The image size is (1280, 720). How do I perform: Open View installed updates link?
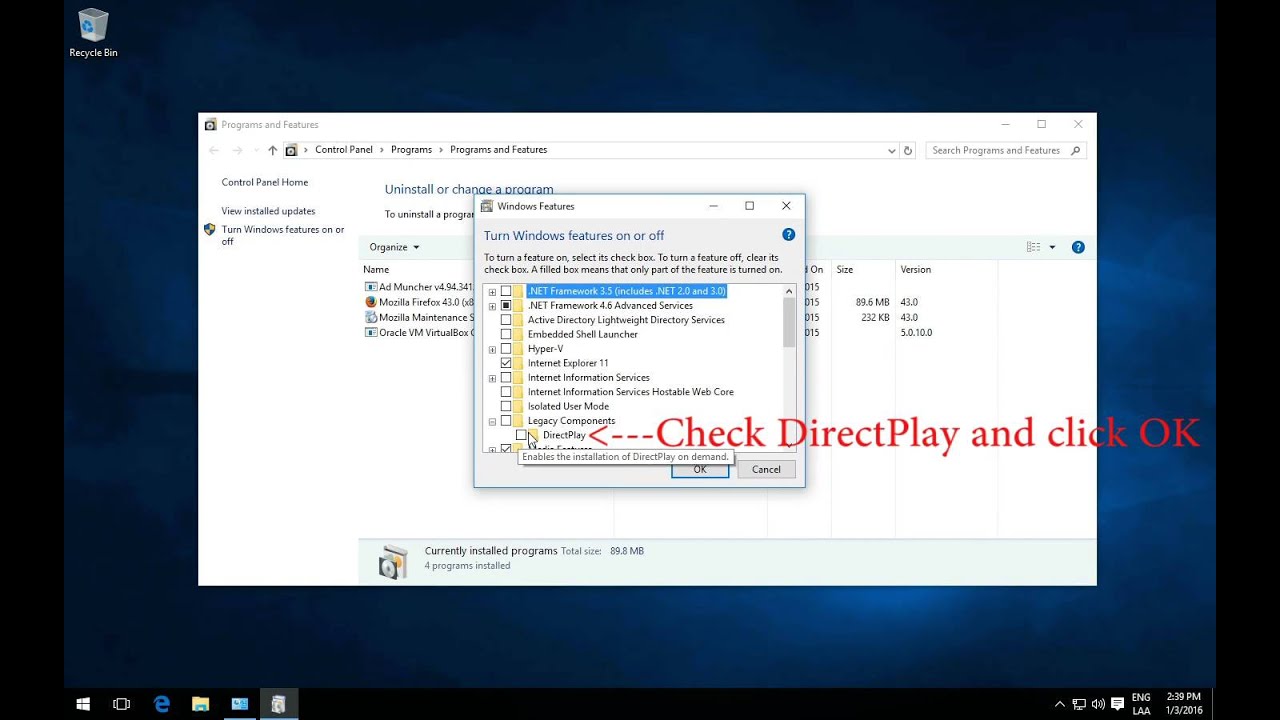[268, 211]
